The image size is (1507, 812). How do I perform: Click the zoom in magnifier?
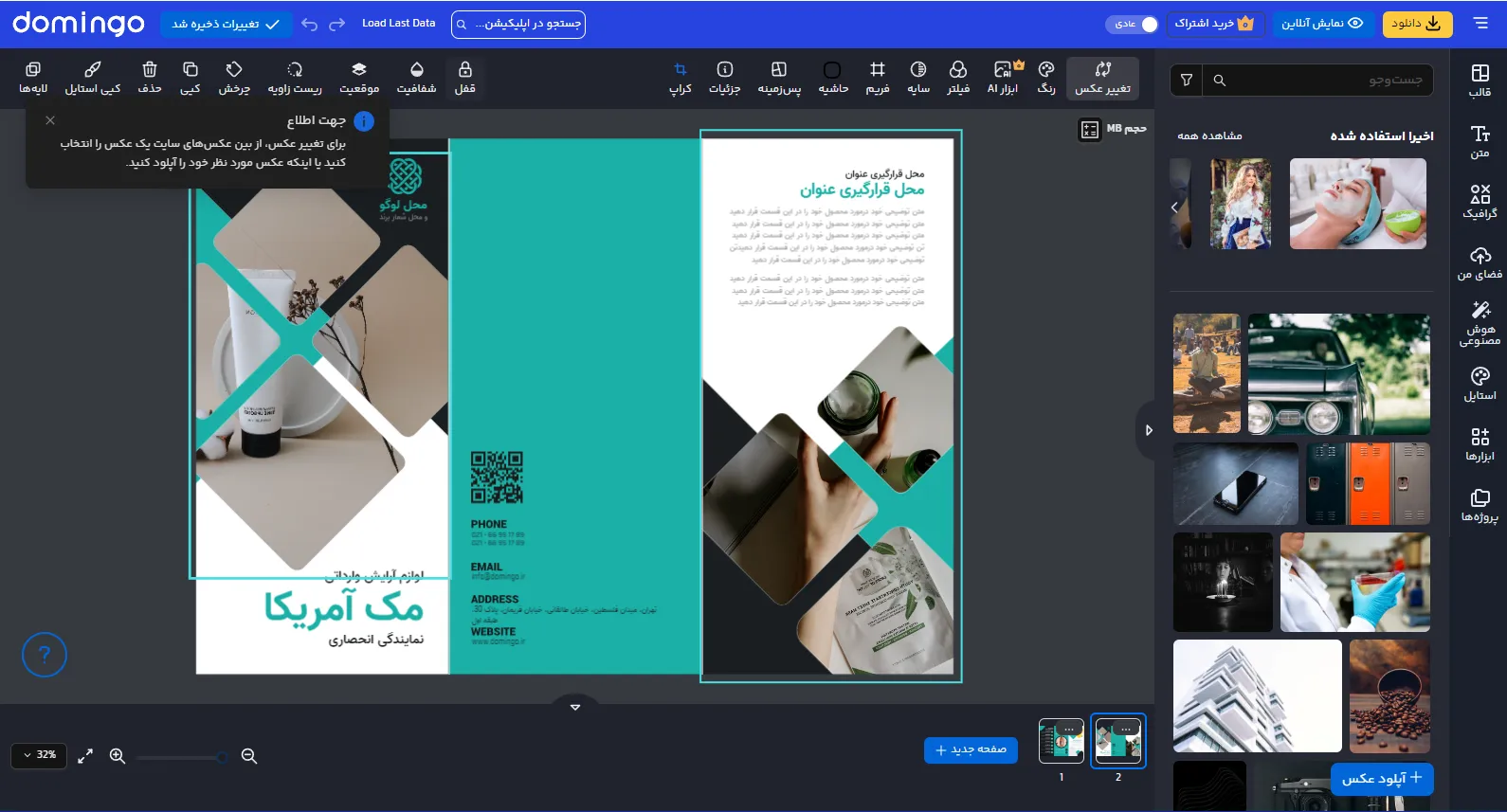118,756
